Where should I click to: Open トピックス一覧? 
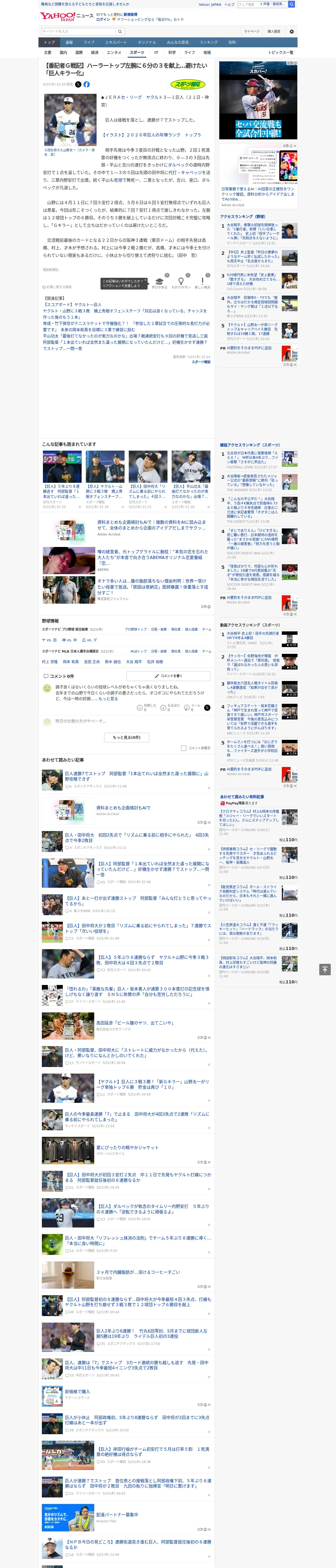pyautogui.click(x=281, y=52)
